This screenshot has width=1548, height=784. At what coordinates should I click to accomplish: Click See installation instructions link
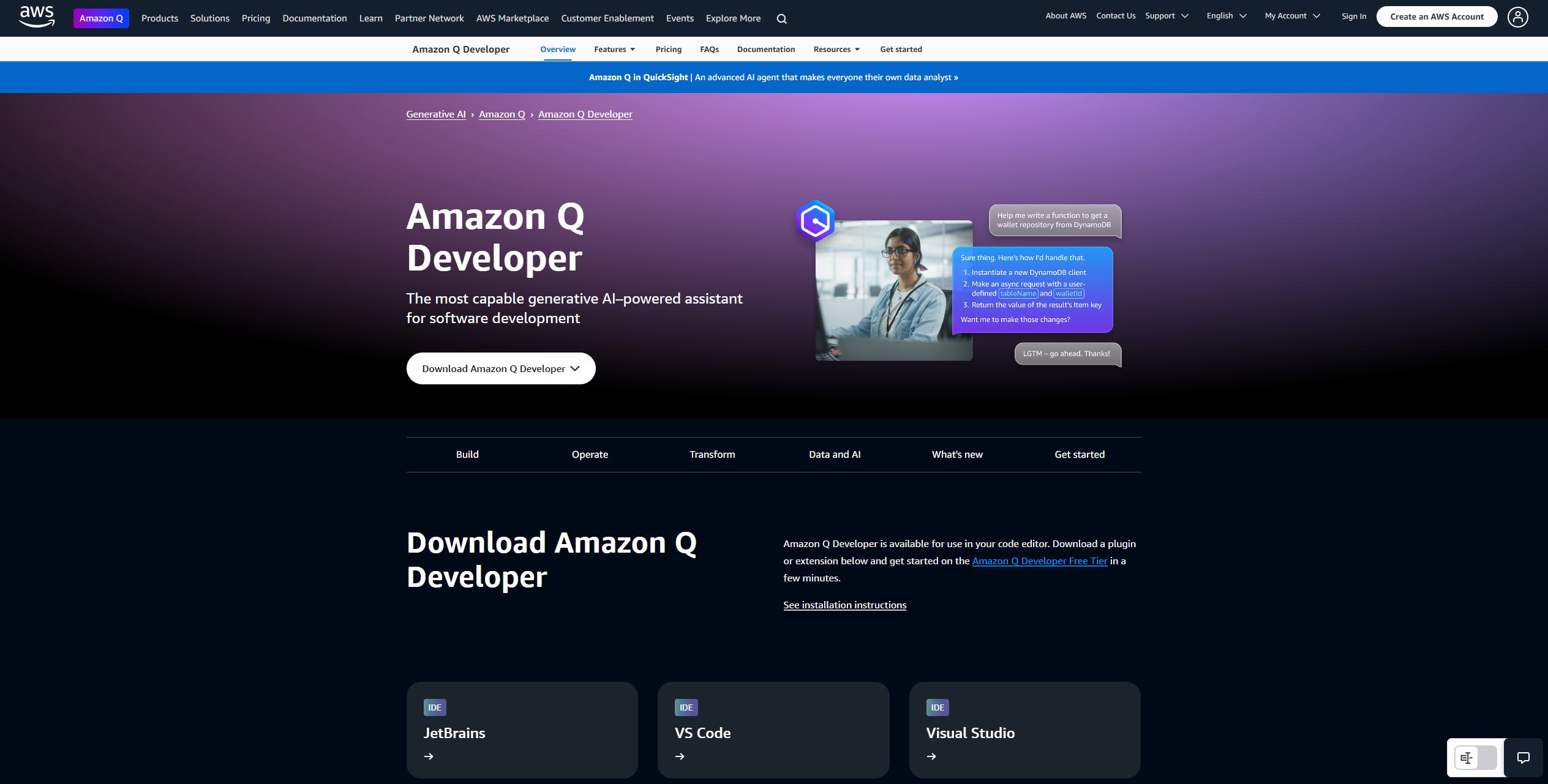pyautogui.click(x=844, y=605)
